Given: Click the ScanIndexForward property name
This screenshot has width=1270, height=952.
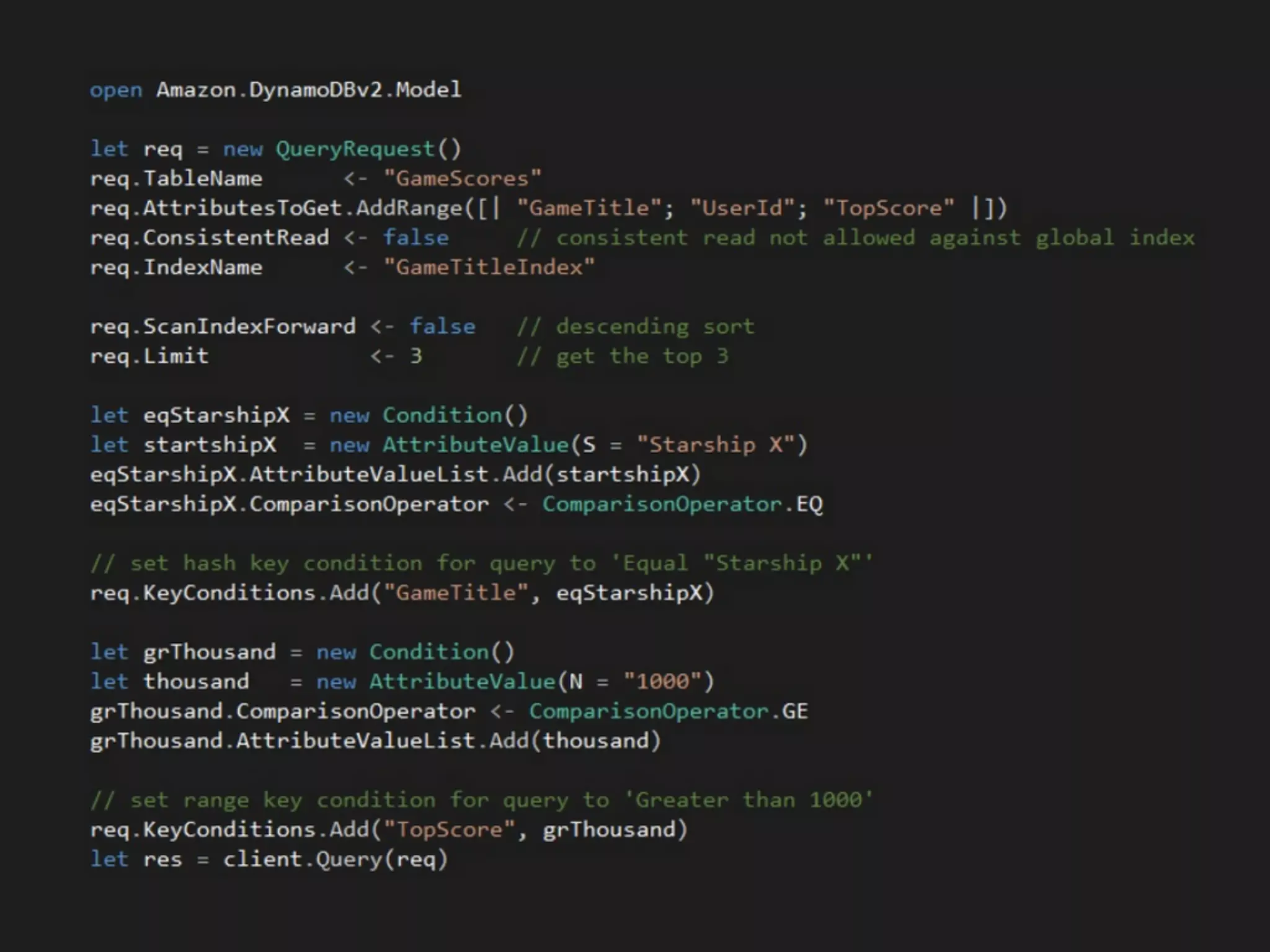Looking at the screenshot, I should (x=249, y=327).
